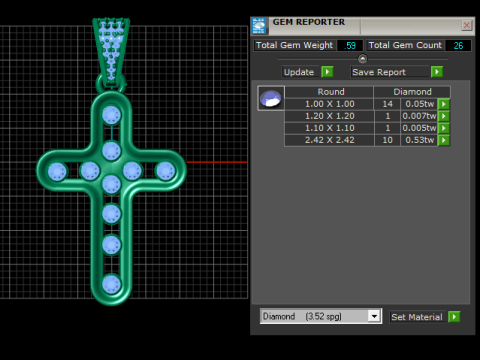Close the Gem Reporter panel

tap(467, 25)
